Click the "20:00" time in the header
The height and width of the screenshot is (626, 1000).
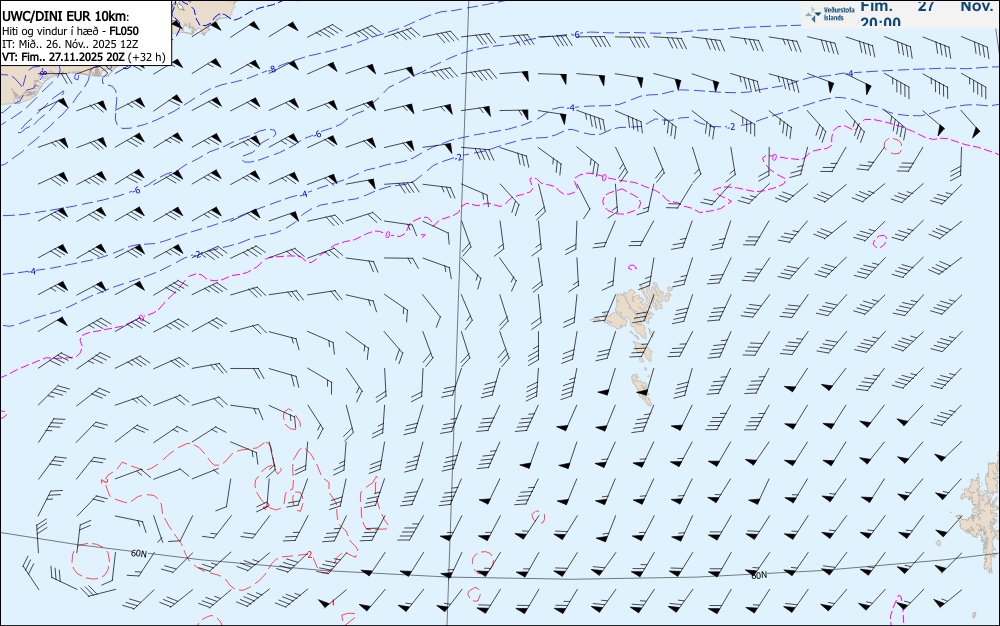(880, 22)
